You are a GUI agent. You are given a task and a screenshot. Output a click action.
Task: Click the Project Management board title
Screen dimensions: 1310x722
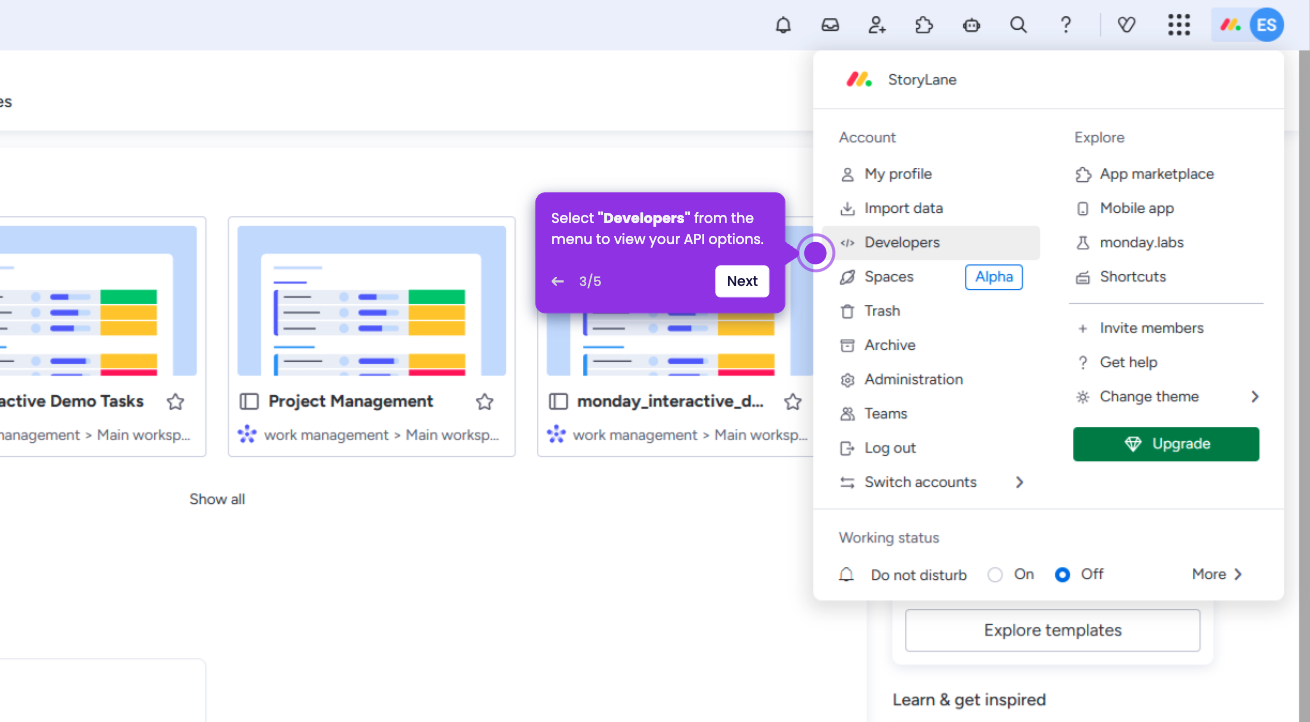(351, 401)
